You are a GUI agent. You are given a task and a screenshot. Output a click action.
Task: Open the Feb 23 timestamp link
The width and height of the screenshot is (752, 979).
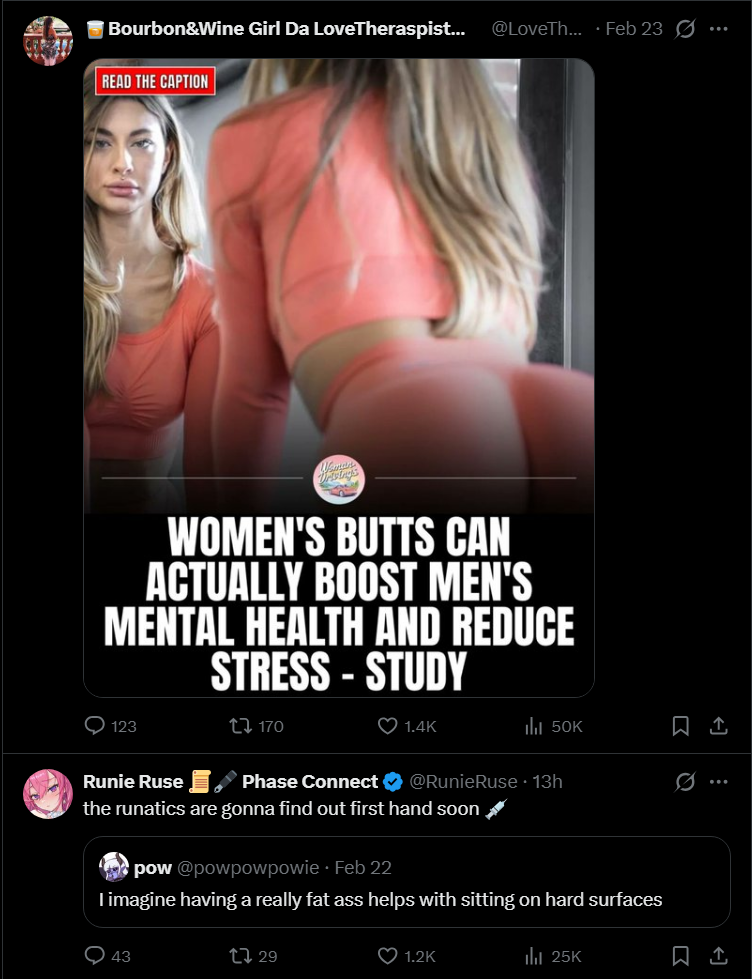point(633,29)
